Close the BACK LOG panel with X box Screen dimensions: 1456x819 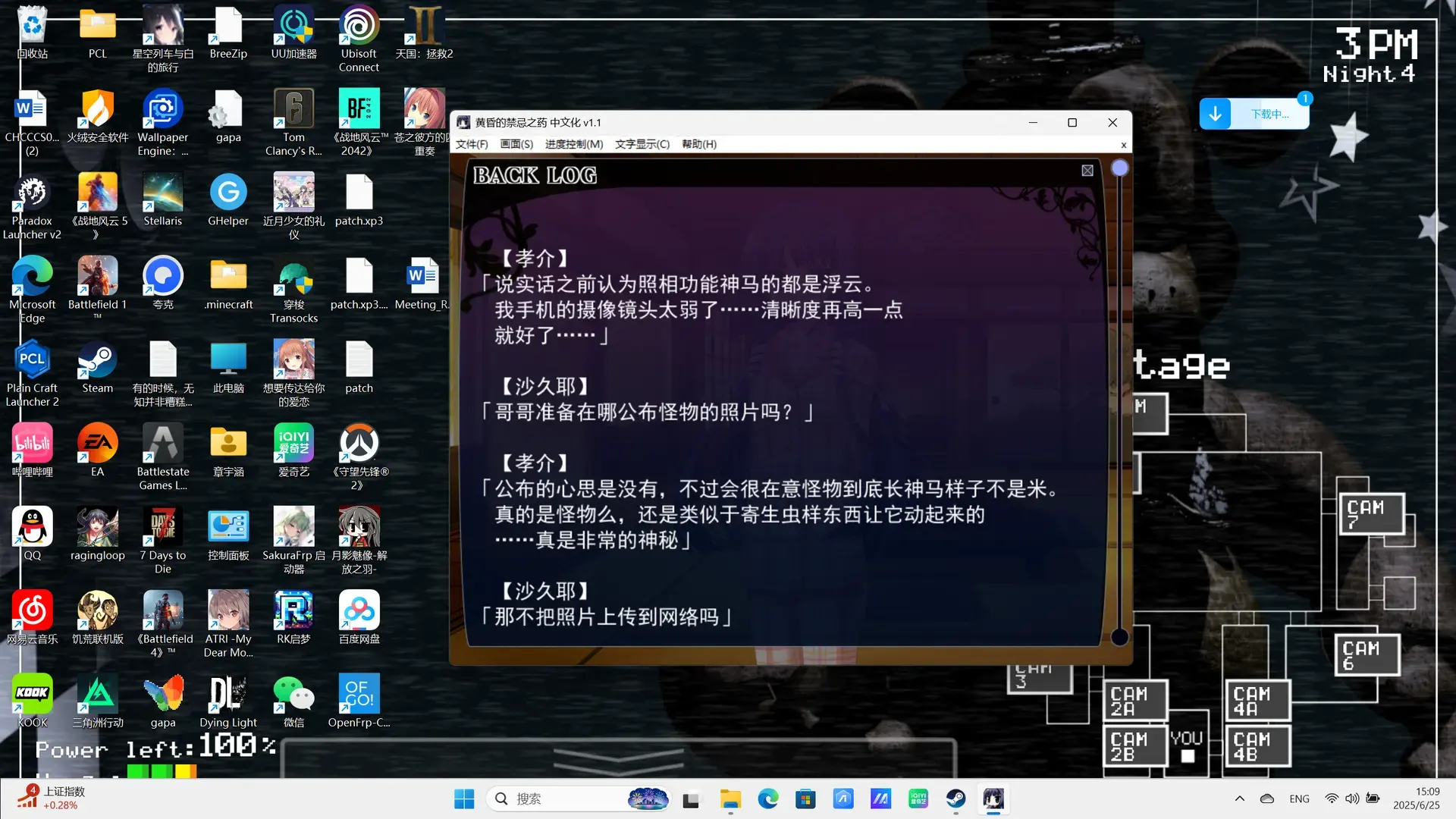(x=1087, y=171)
